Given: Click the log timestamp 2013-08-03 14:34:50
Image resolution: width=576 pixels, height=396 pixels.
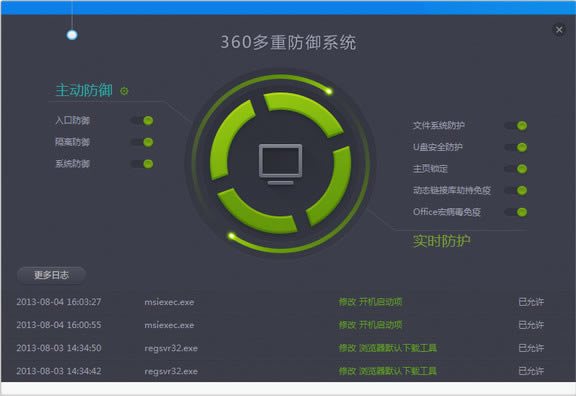Looking at the screenshot, I should (59, 348).
